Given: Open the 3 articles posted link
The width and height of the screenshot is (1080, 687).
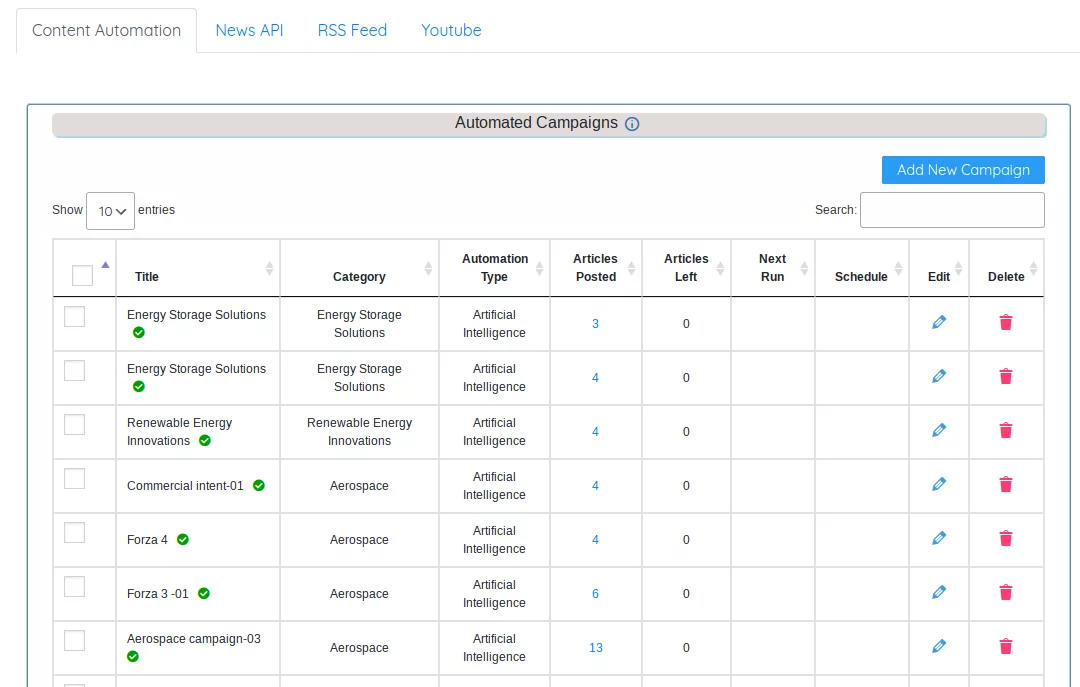Looking at the screenshot, I should tap(595, 324).
